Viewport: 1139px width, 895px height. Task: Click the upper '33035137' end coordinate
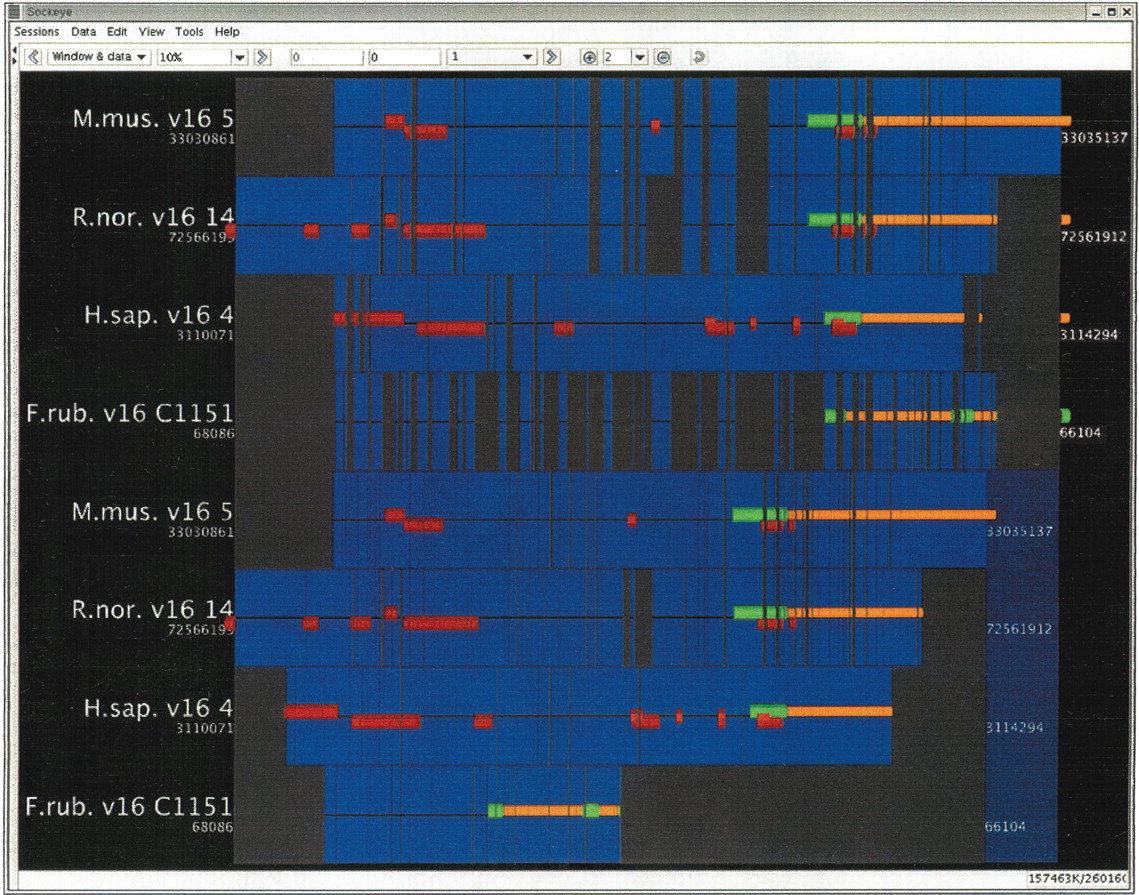pos(1094,138)
